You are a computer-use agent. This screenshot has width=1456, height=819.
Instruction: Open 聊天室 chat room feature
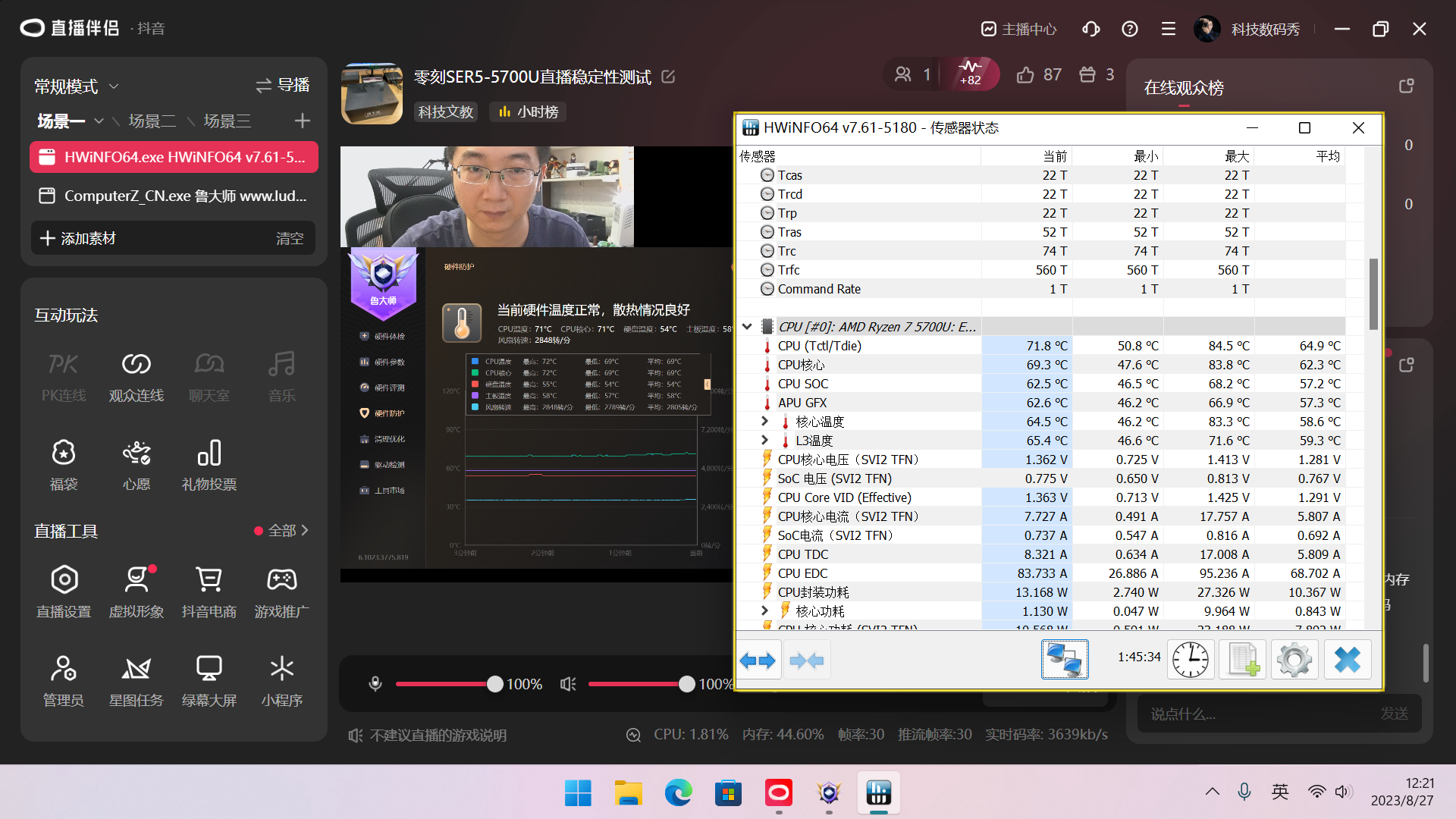point(209,377)
